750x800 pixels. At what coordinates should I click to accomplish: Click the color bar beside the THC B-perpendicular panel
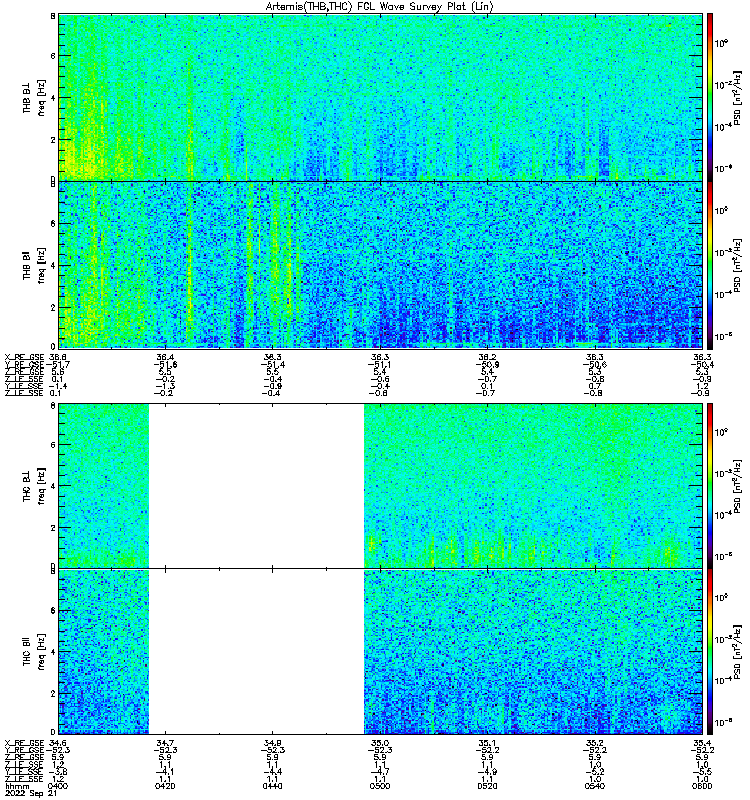[x=710, y=486]
